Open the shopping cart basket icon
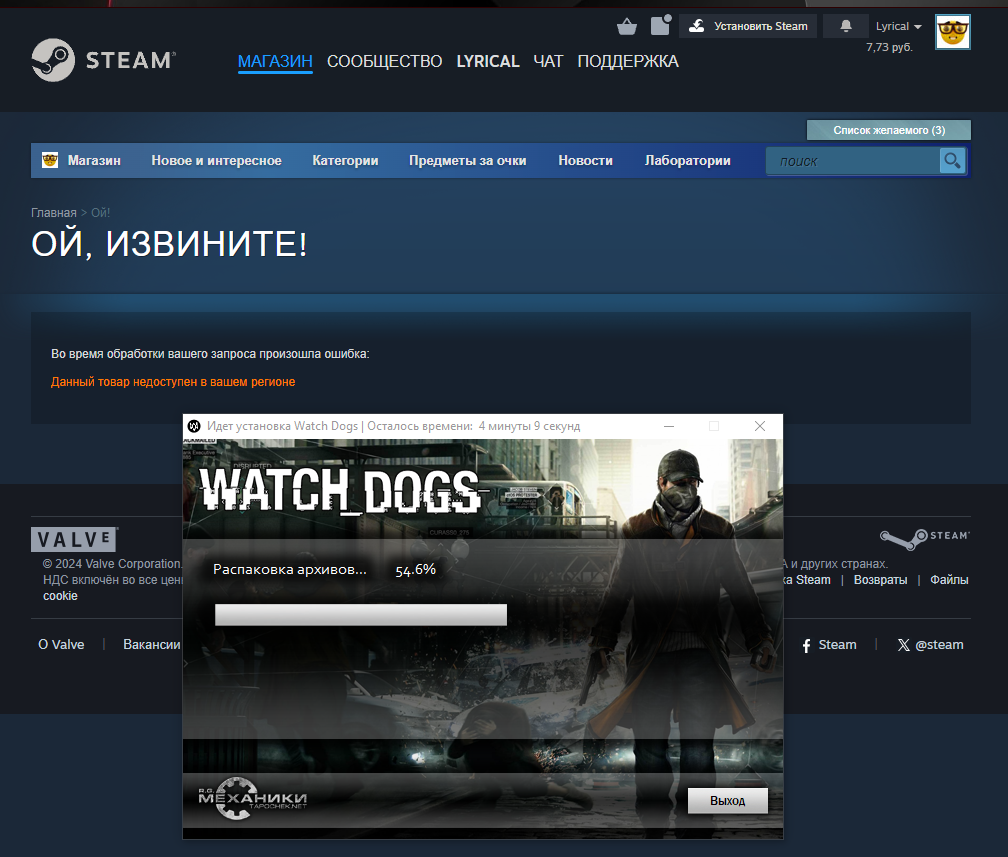This screenshot has width=1008, height=857. coord(627,26)
